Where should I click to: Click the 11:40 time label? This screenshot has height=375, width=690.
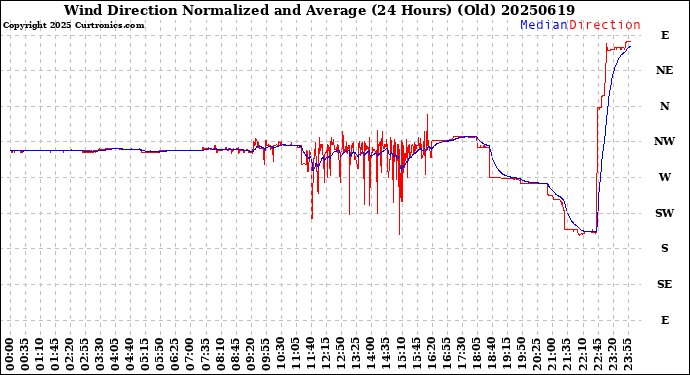311,354
